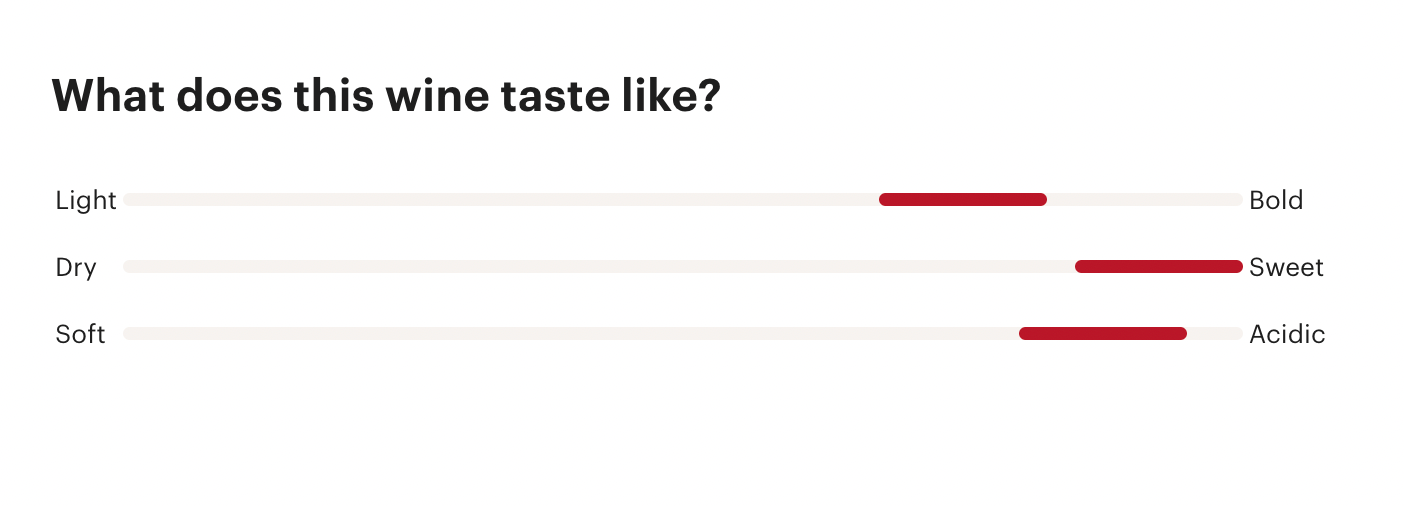Click the Bold label
The height and width of the screenshot is (506, 1404).
[1276, 201]
